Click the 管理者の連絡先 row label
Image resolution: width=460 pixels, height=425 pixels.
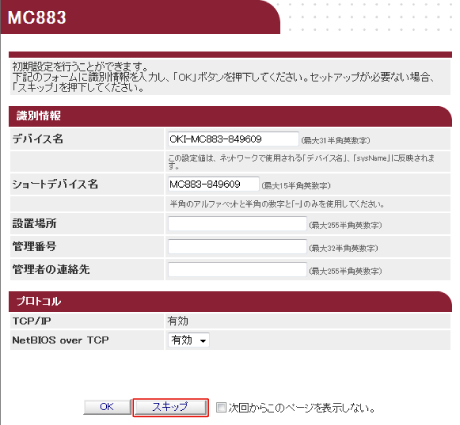click(x=51, y=269)
